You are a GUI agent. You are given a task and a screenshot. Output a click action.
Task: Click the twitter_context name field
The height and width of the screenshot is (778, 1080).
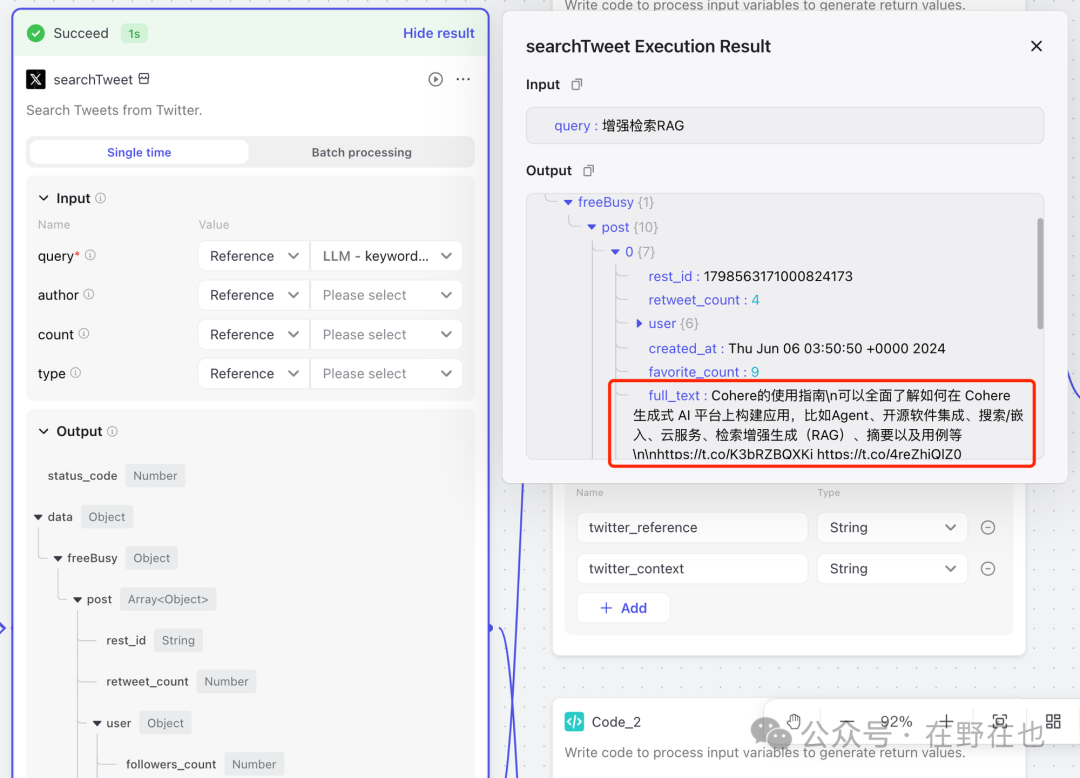tap(692, 569)
